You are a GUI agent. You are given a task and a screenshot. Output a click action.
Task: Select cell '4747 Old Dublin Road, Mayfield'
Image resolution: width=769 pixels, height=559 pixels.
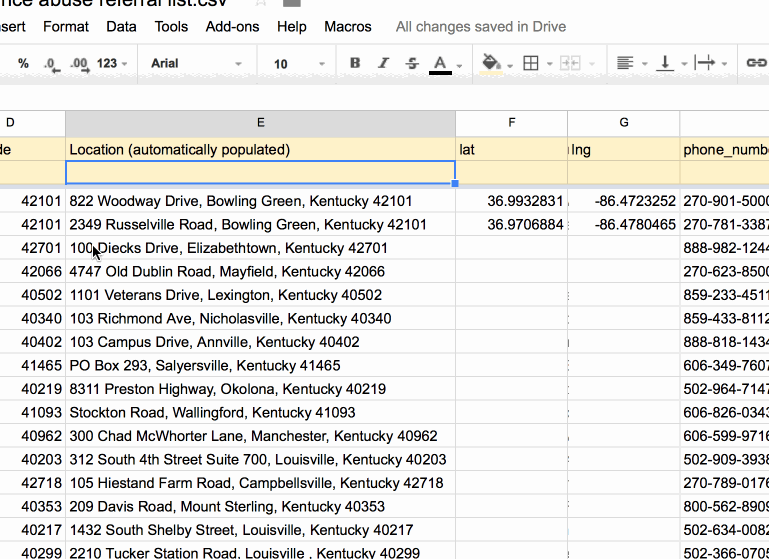coord(260,272)
